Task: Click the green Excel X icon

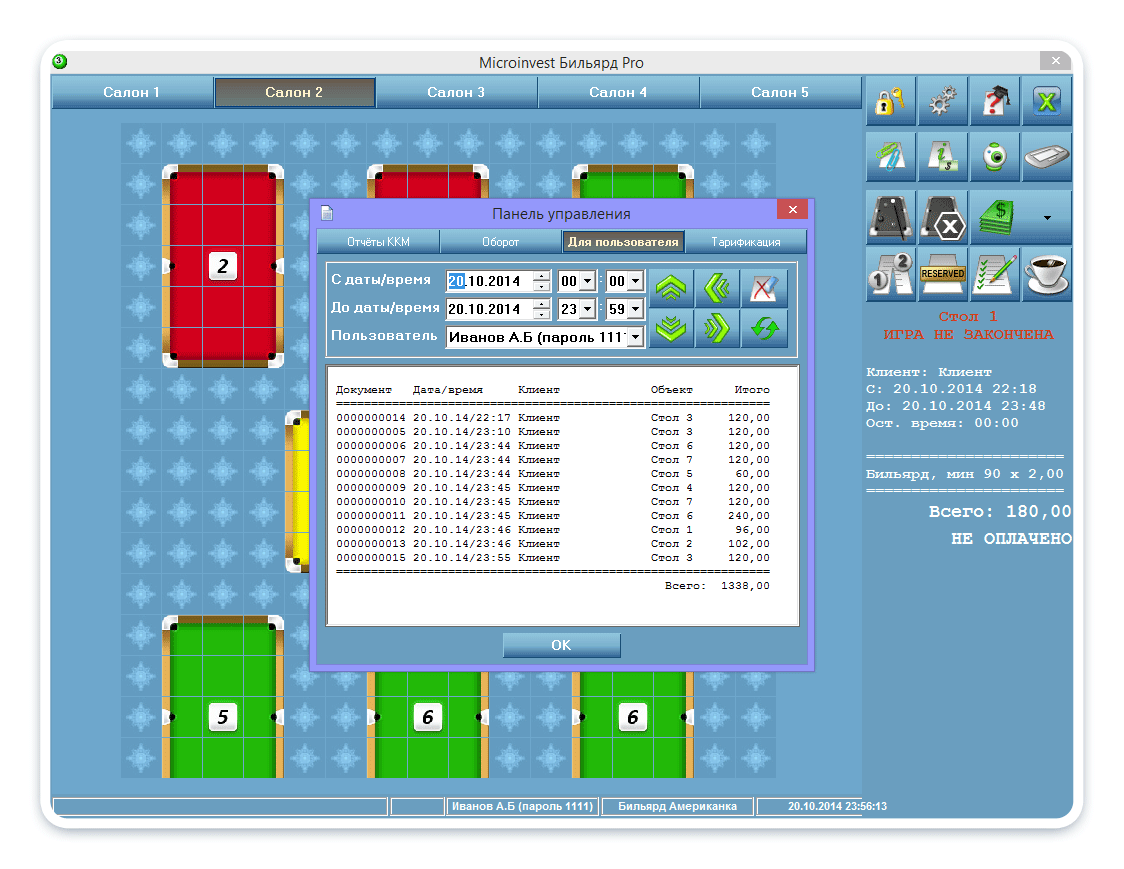Action: (x=1046, y=102)
